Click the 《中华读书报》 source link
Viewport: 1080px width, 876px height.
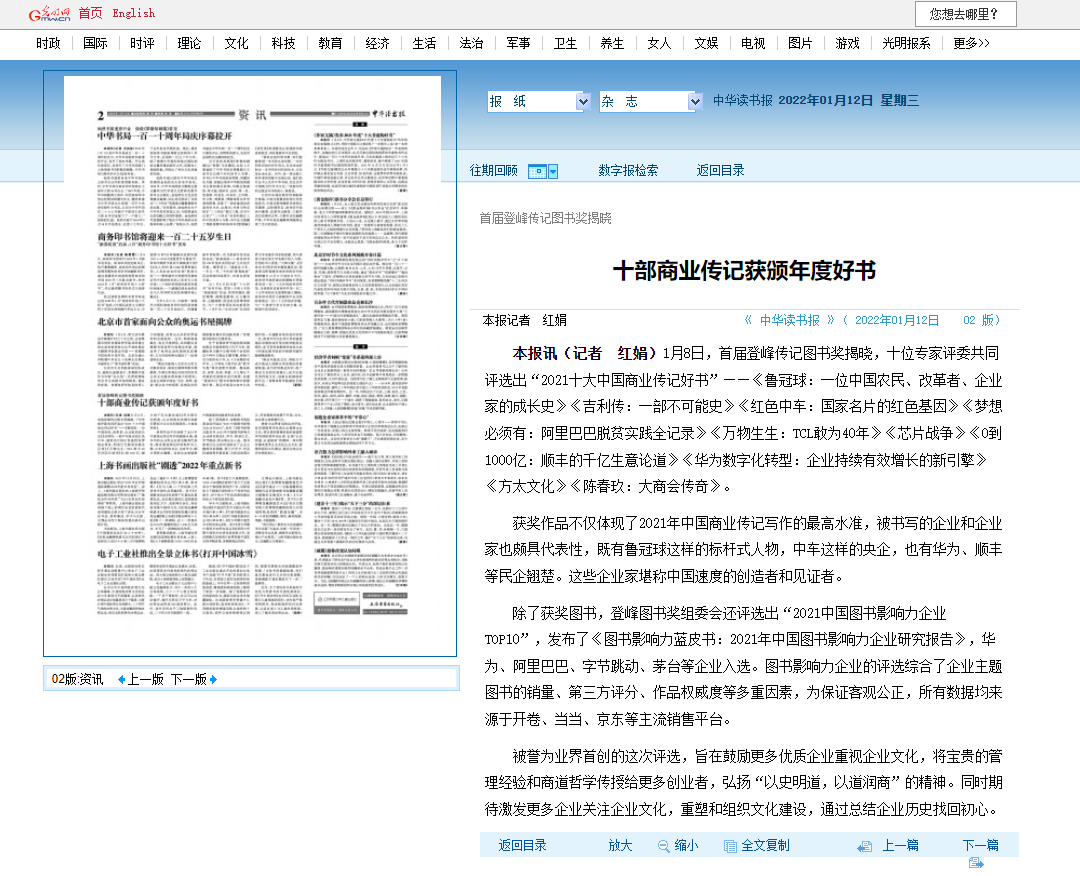coord(789,321)
